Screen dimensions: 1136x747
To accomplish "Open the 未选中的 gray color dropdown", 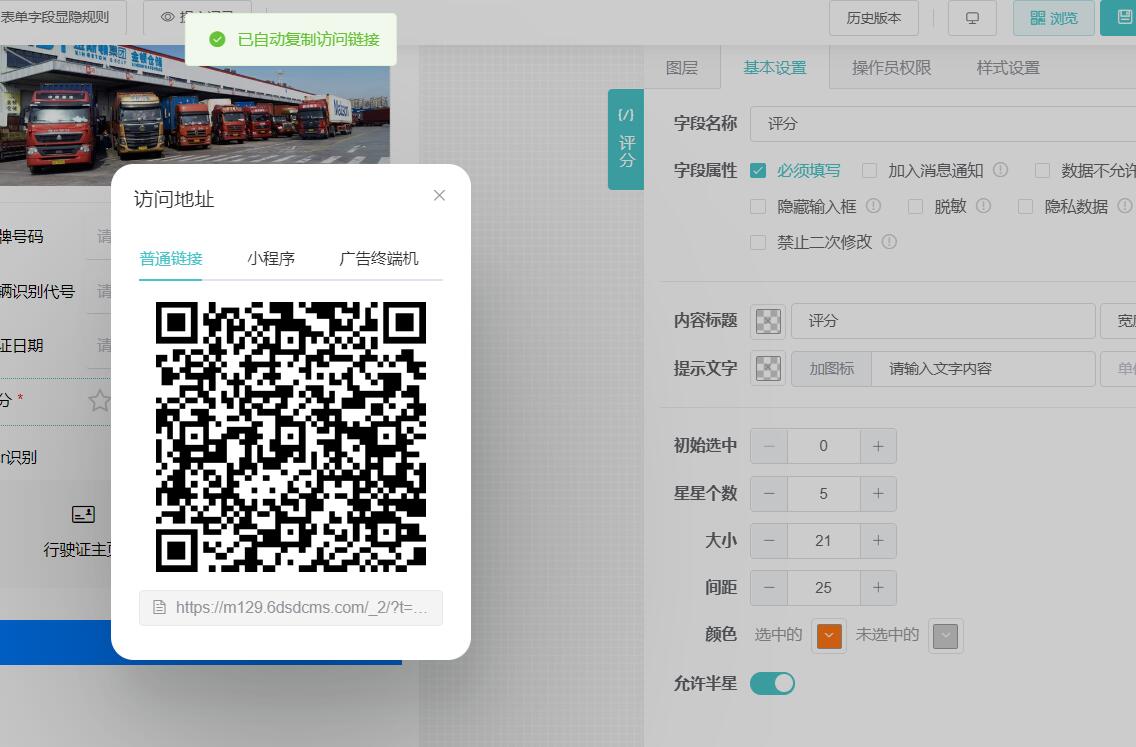I will click(945, 636).
